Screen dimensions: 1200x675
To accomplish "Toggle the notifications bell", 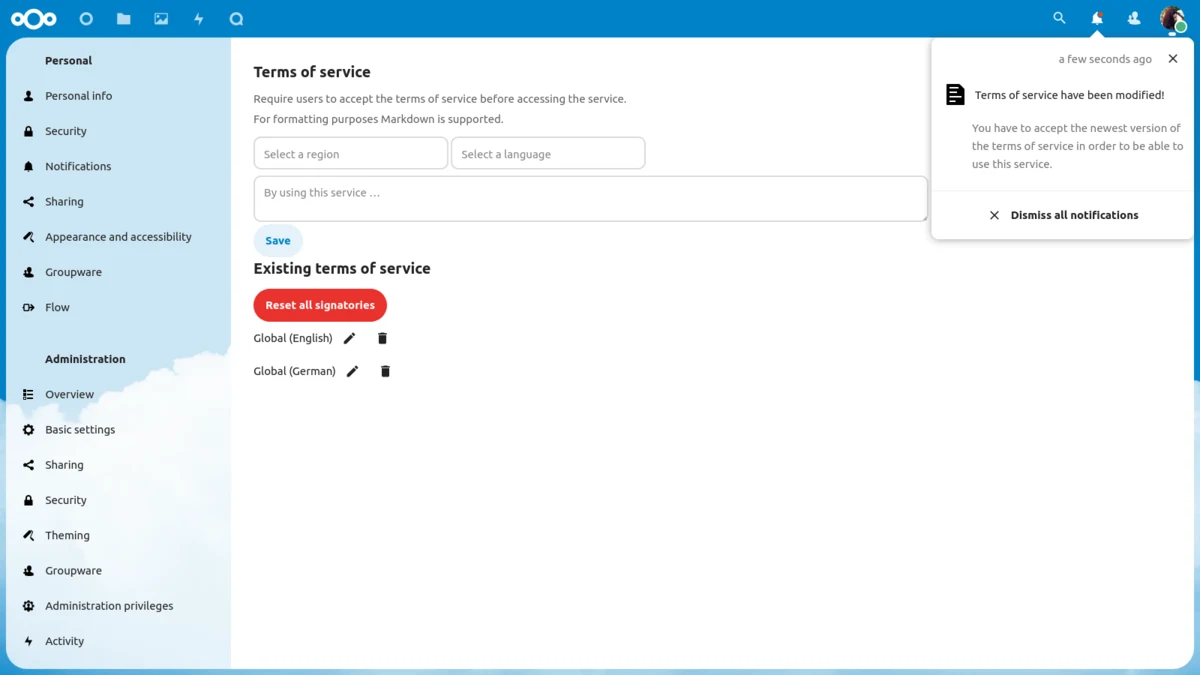I will click(x=1097, y=18).
